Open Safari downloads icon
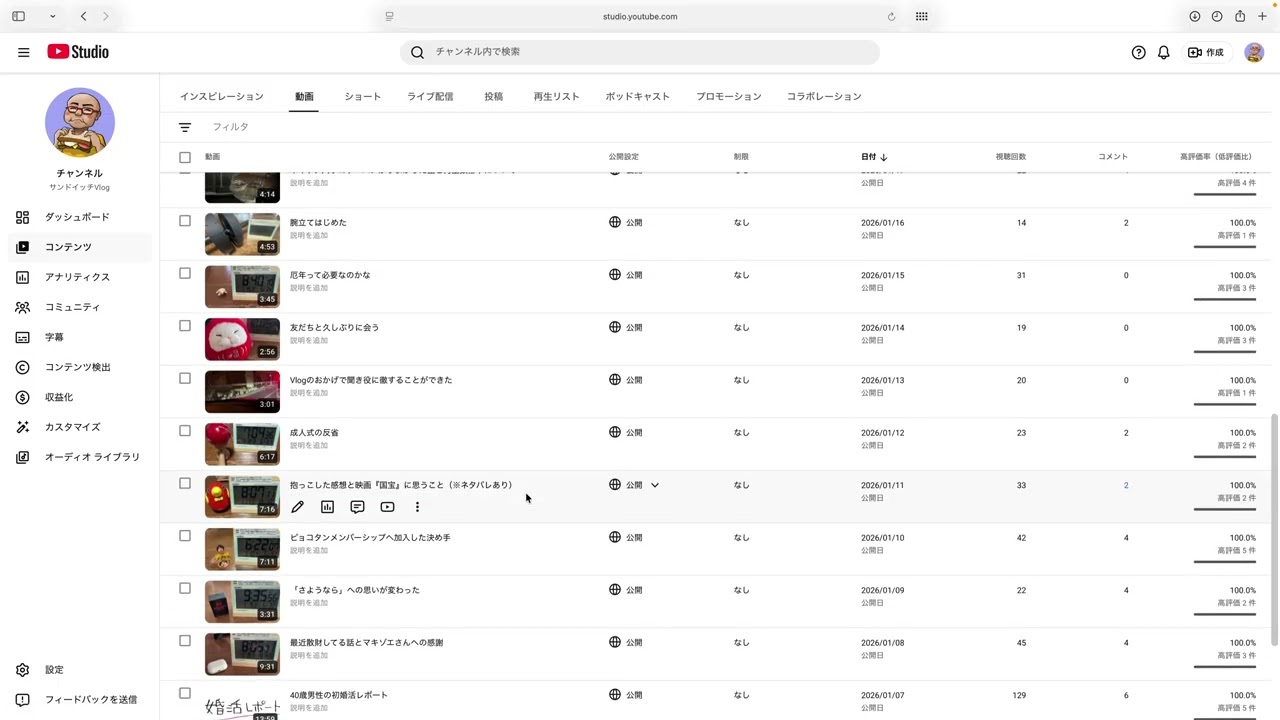The image size is (1280, 720). tap(1194, 16)
